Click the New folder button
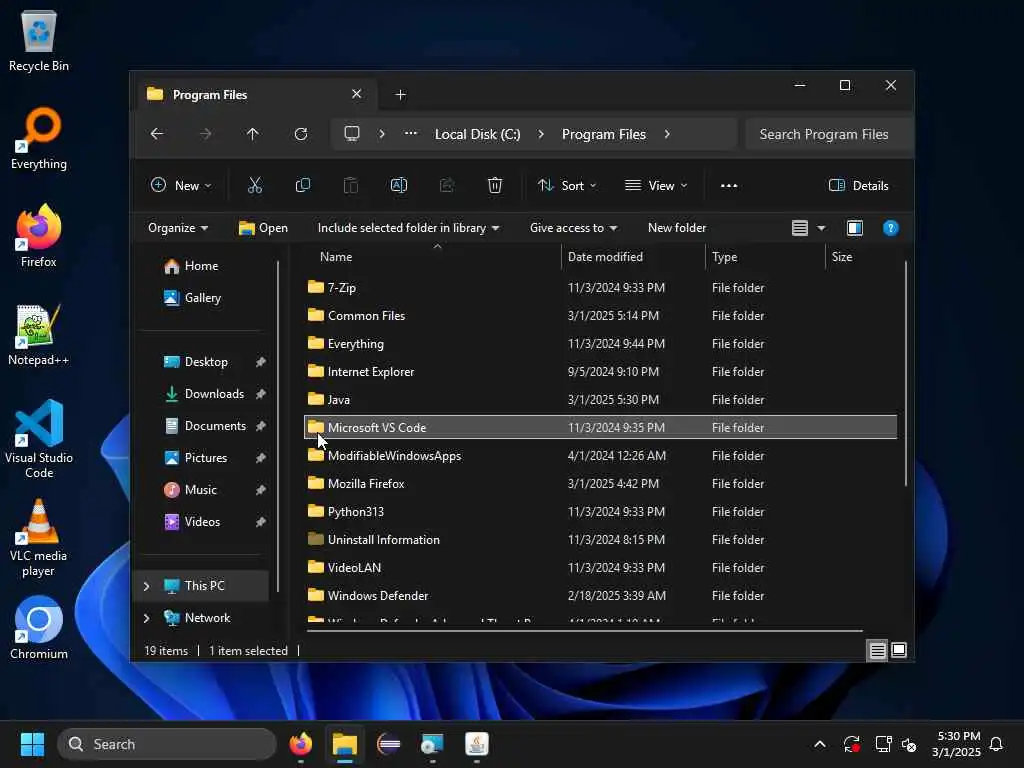This screenshot has width=1024, height=768. 677,228
